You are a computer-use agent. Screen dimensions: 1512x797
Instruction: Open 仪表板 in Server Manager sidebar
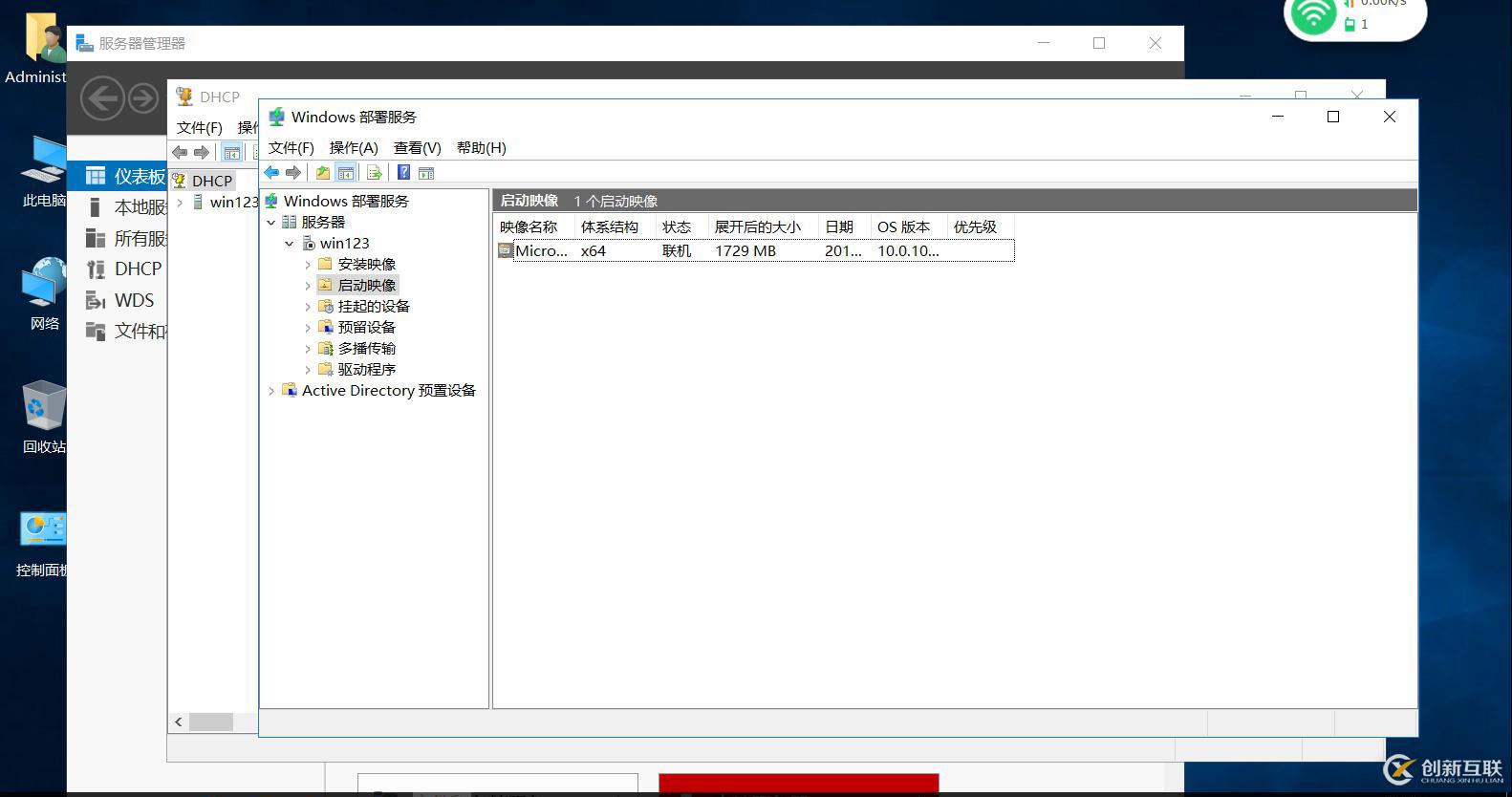119,176
